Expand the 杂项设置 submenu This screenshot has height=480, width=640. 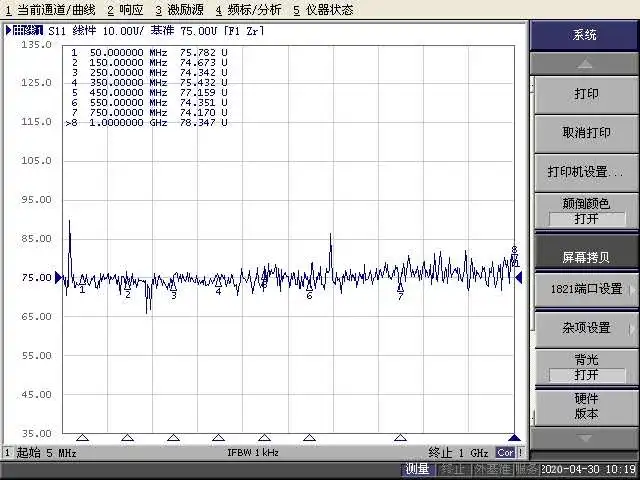click(586, 328)
